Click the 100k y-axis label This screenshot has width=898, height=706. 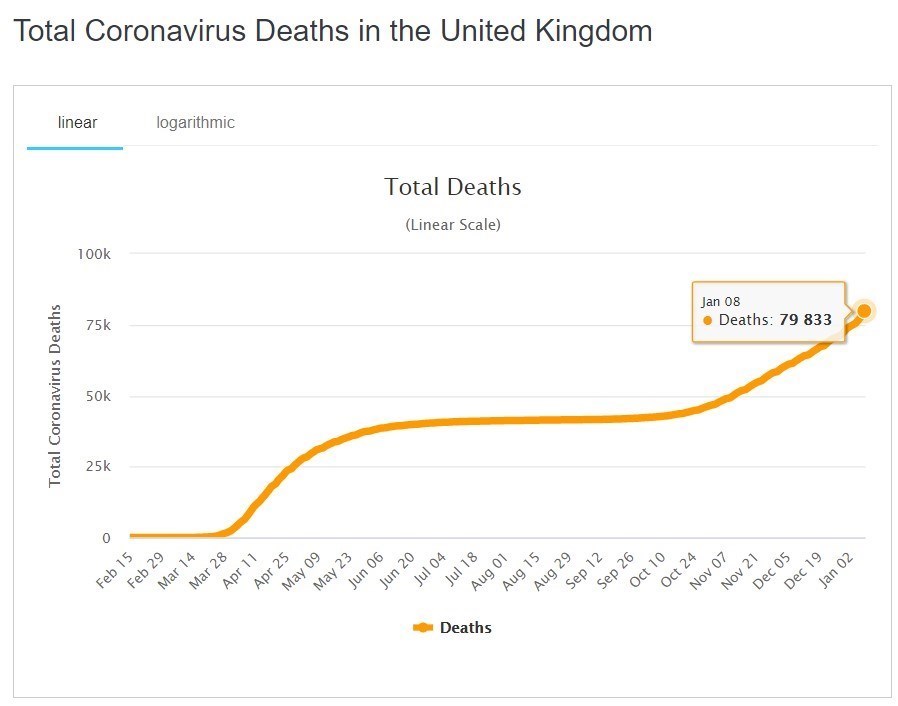coord(93,254)
